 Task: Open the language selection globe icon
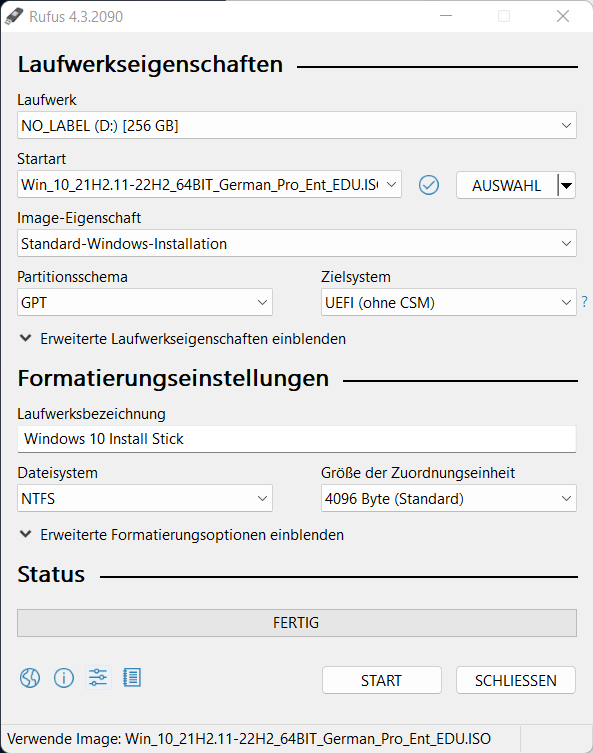tap(30, 678)
